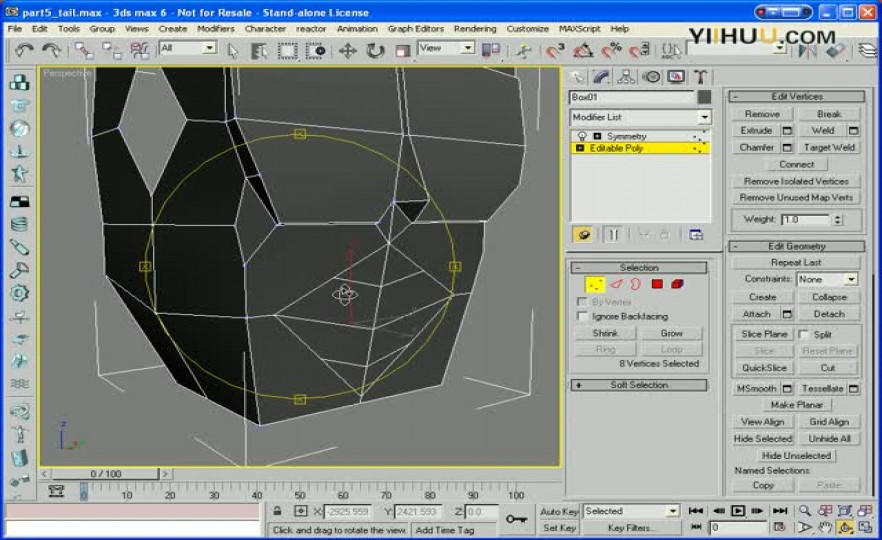Click the Redo arrow icon
Viewport: 882px width, 540px height.
coord(52,51)
